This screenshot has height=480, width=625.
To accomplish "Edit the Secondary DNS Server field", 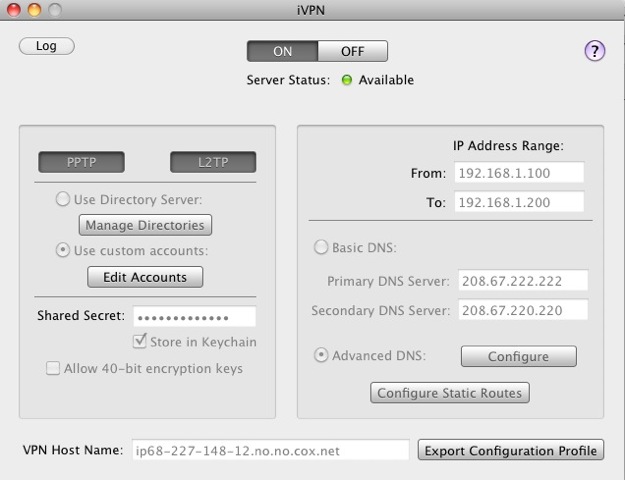I will [523, 310].
